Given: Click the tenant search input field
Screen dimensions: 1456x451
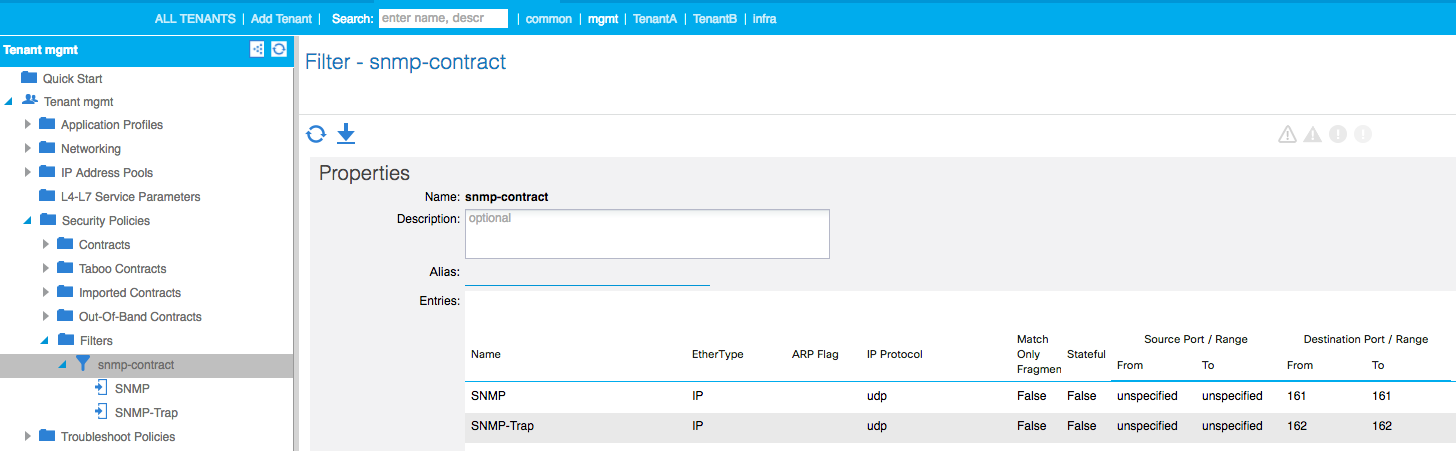Looking at the screenshot, I should pyautogui.click(x=443, y=18).
